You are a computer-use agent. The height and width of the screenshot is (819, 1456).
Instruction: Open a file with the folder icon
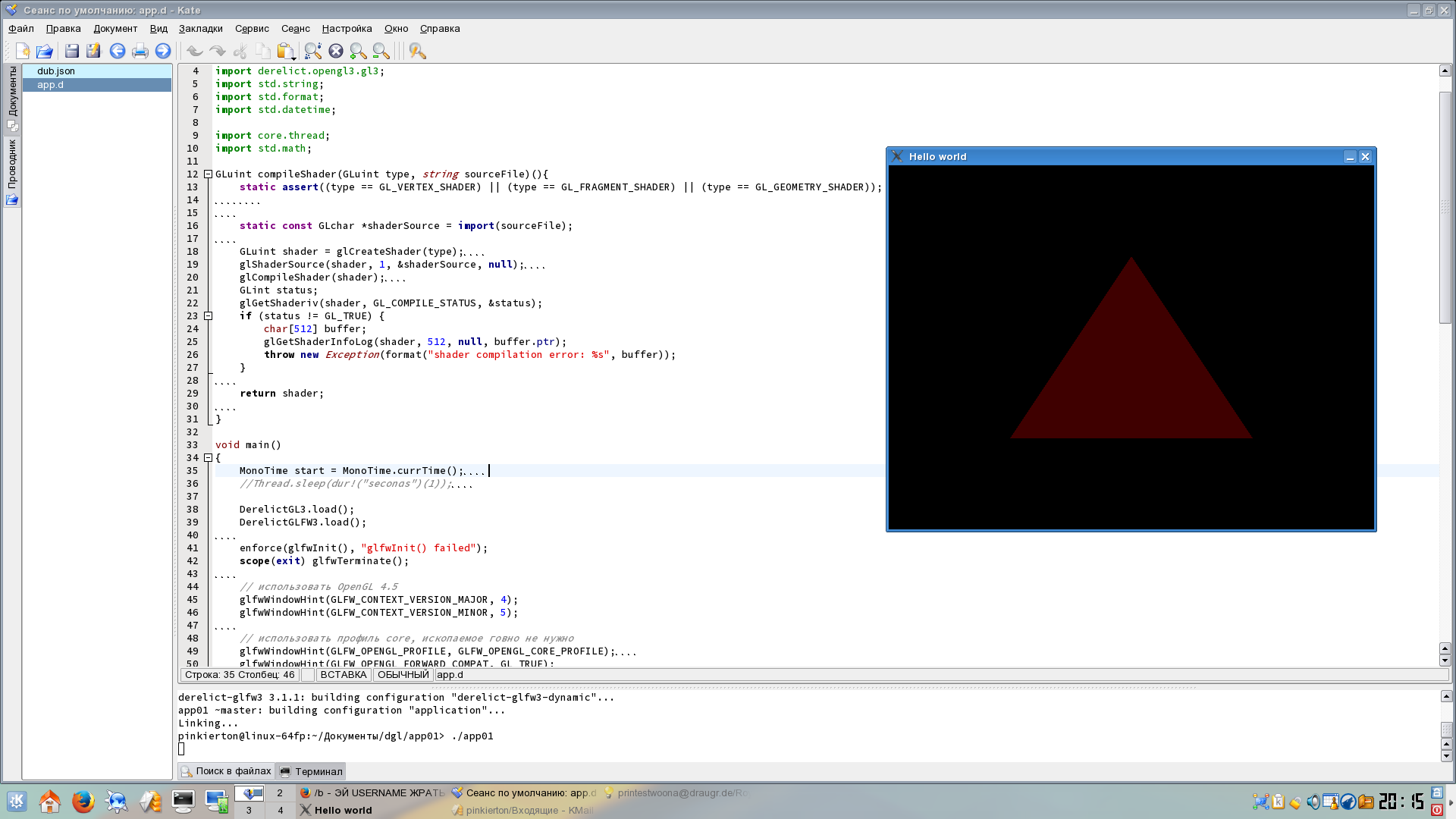pyautogui.click(x=45, y=51)
